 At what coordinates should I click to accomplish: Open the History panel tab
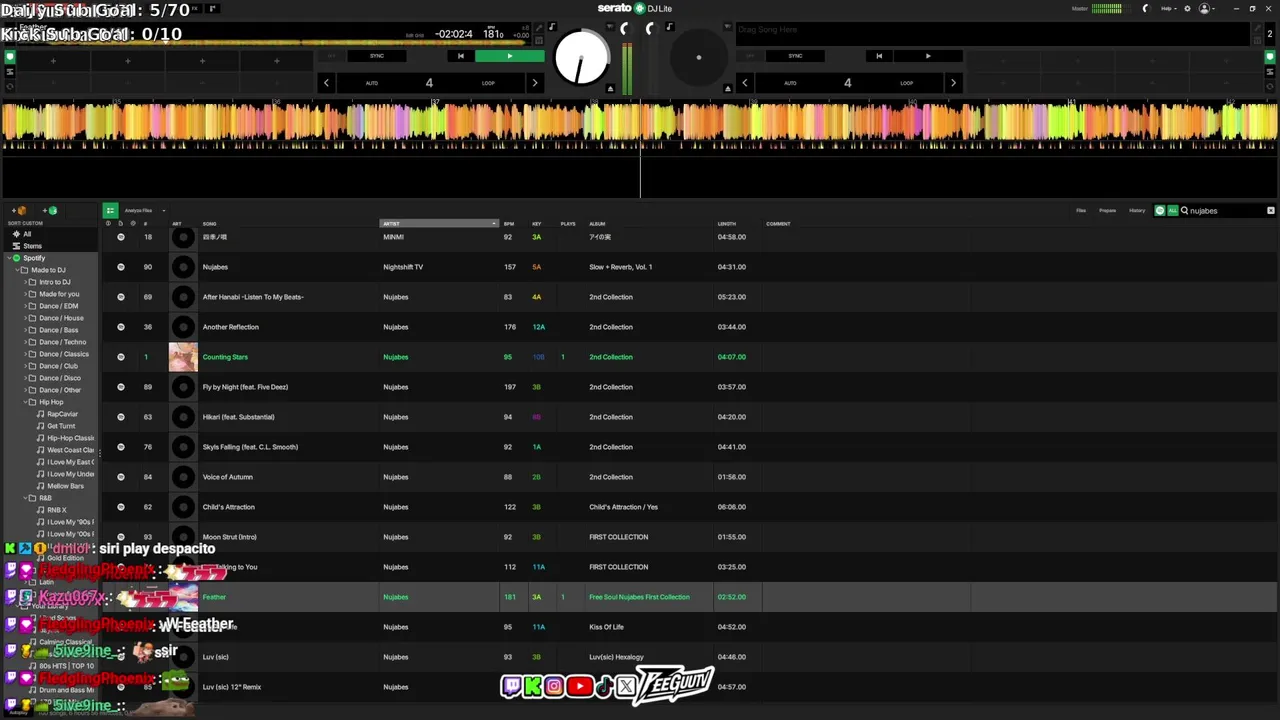(x=1137, y=211)
